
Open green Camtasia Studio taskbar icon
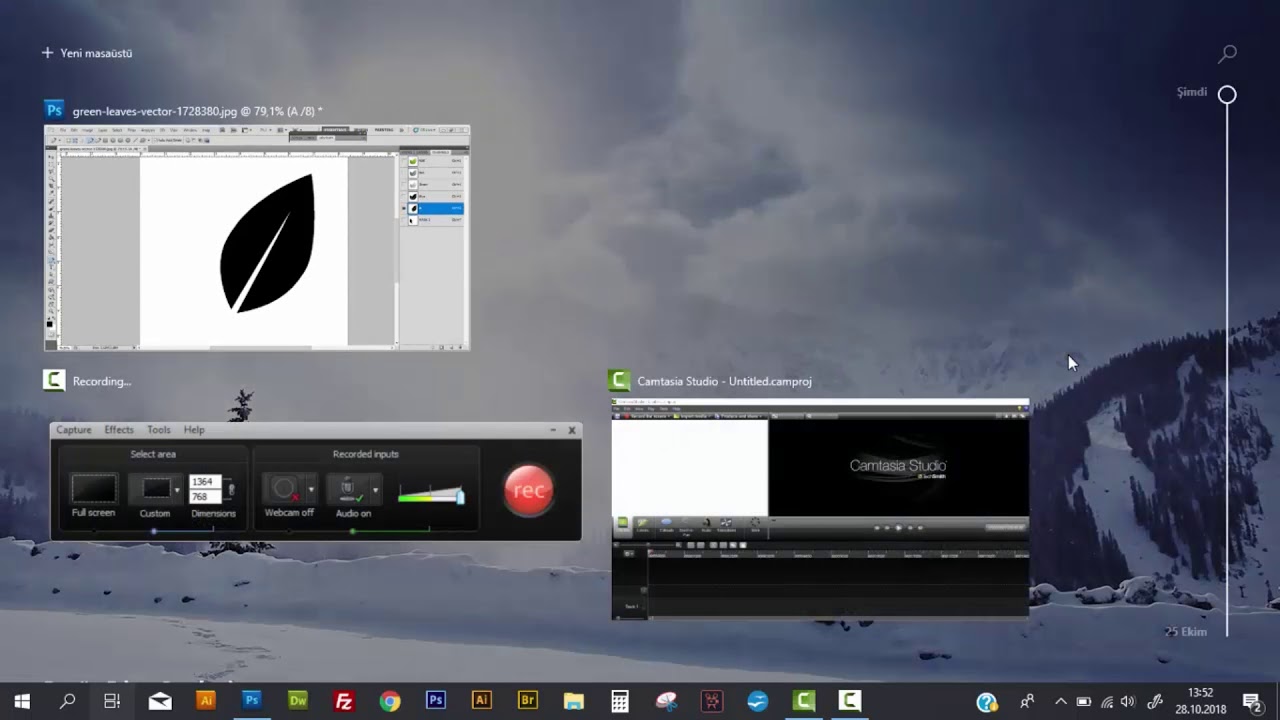[x=804, y=701]
